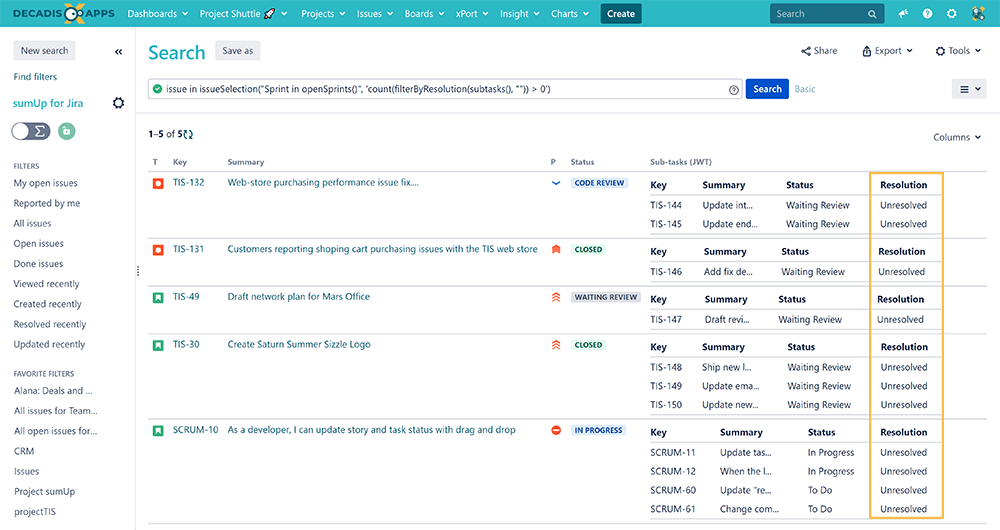Open the Insight dropdown menu

(x=520, y=13)
